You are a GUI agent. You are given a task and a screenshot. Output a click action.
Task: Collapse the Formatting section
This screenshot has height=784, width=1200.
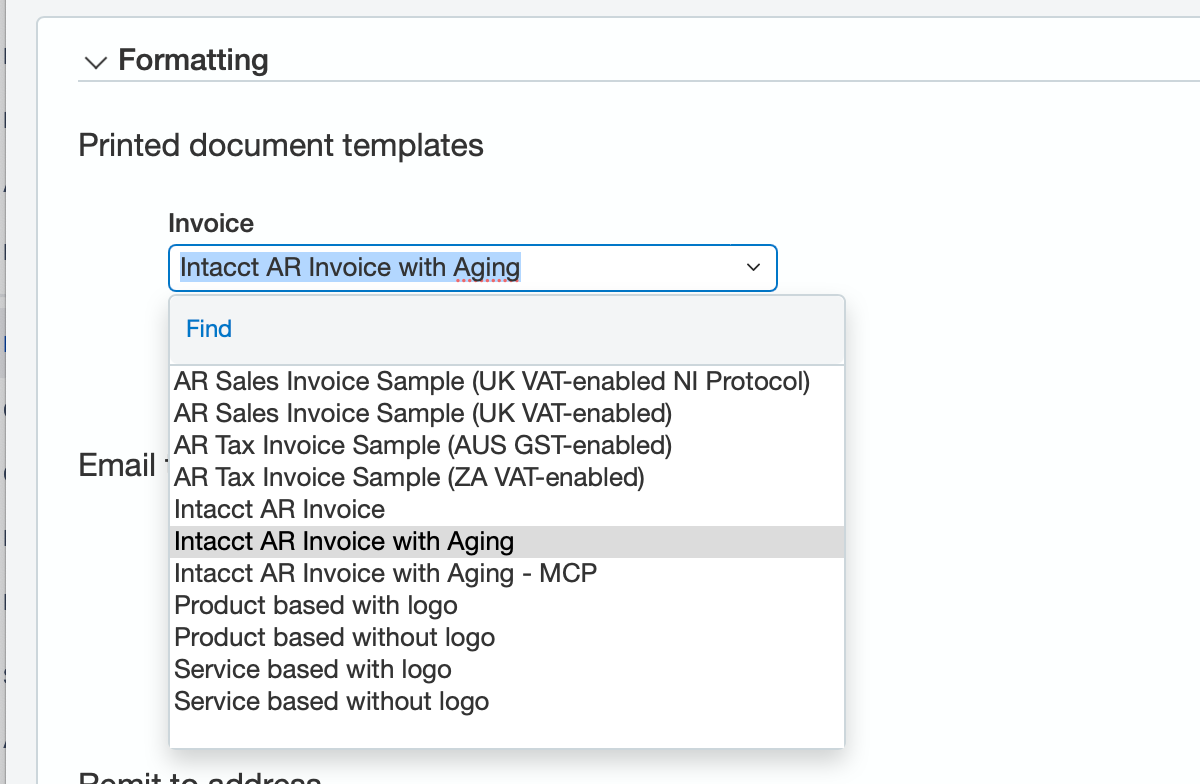[x=95, y=61]
